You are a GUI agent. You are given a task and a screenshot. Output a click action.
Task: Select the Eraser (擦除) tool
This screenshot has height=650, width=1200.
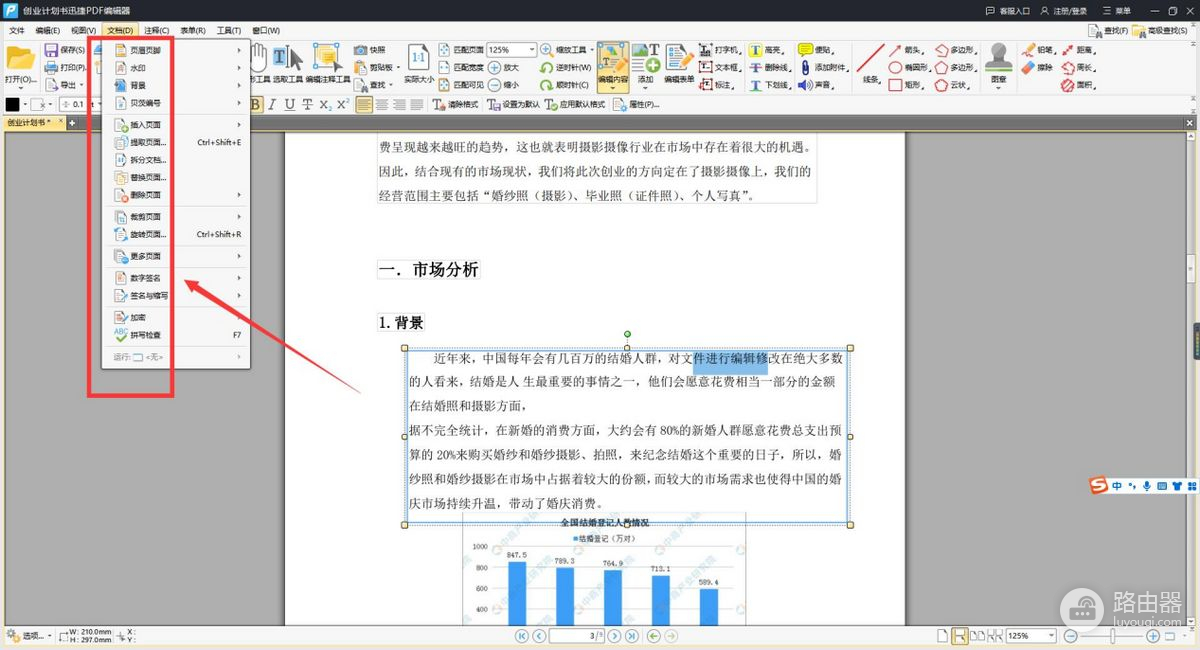pos(1036,68)
